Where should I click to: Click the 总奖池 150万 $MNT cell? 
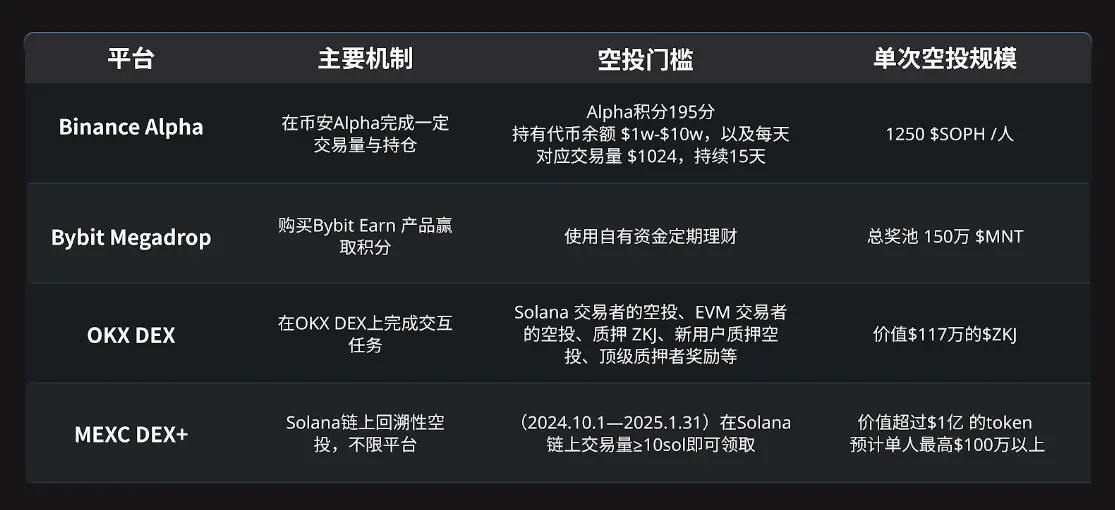tap(945, 237)
